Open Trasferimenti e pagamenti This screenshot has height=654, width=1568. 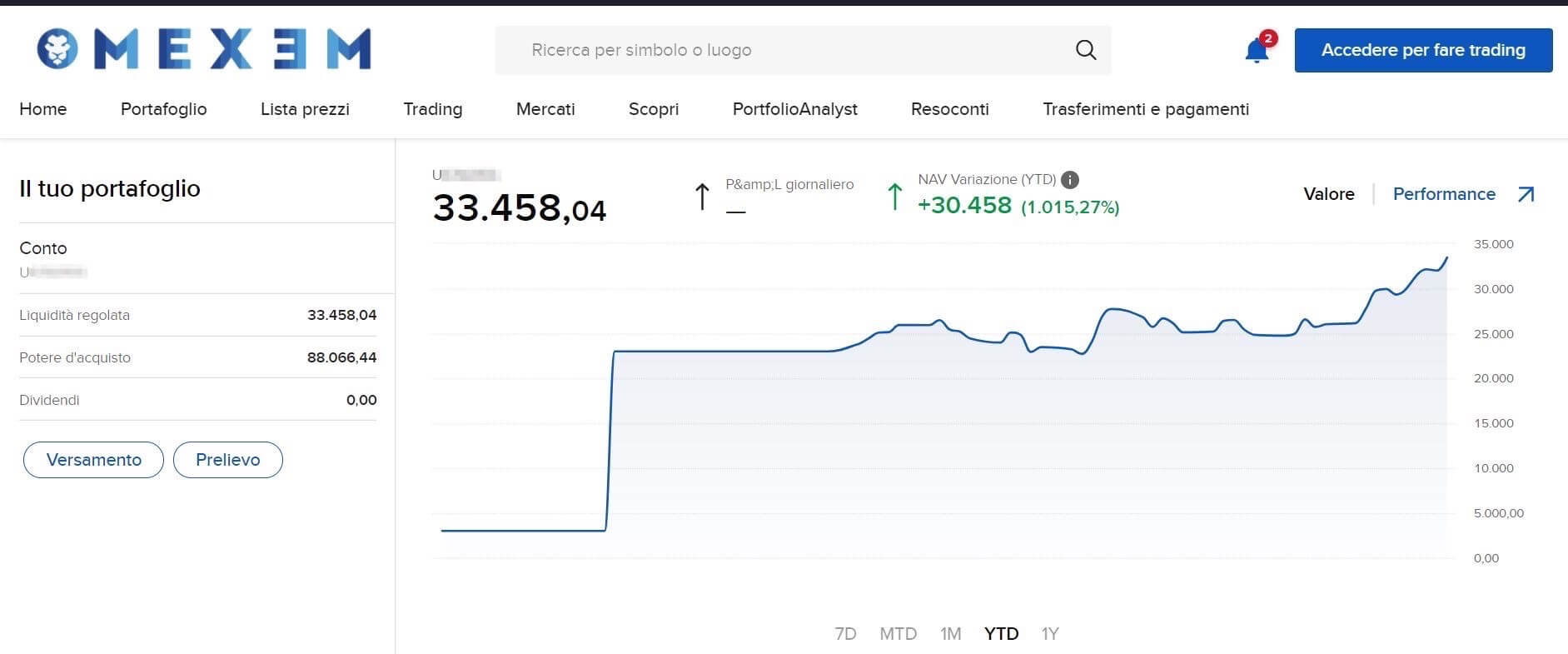1146,109
